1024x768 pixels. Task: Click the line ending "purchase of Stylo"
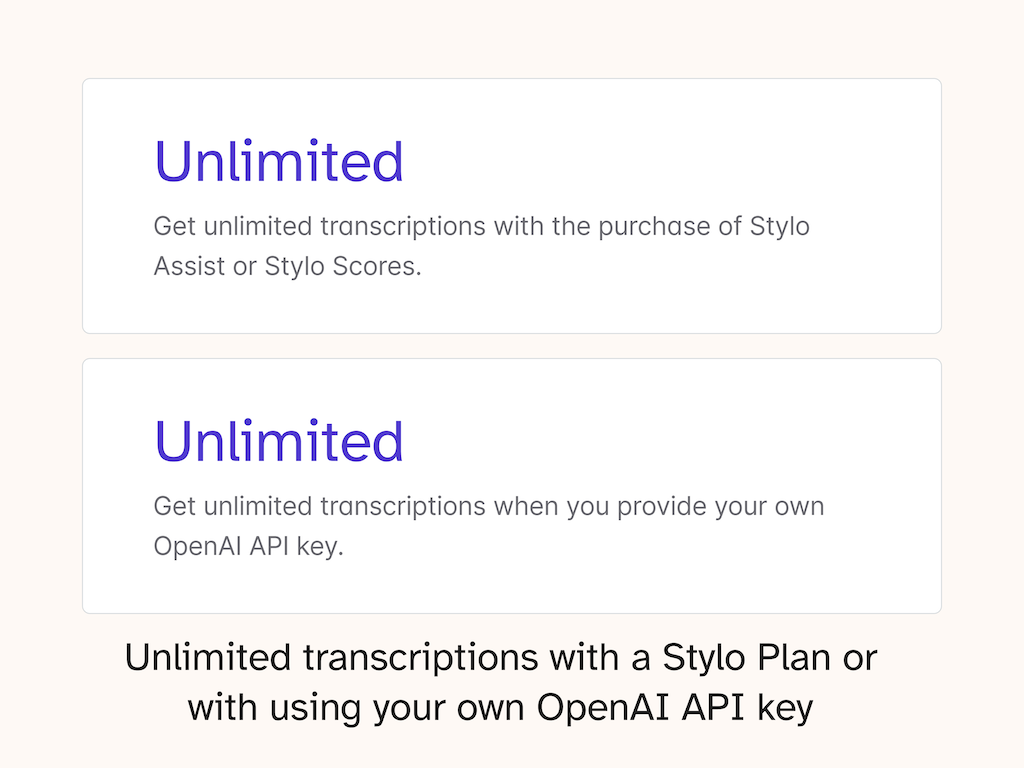481,226
